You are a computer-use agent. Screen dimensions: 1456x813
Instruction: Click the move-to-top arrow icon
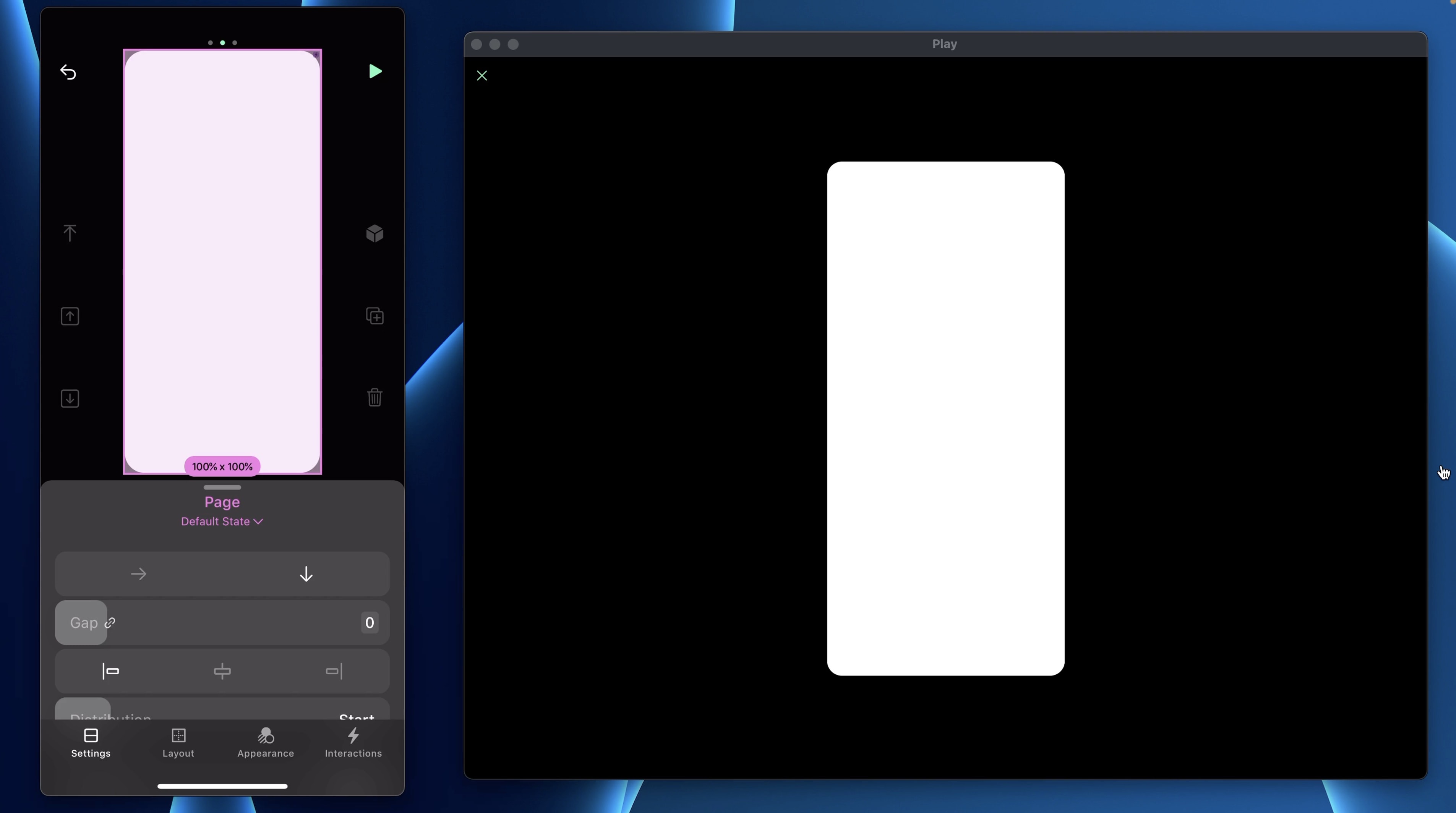pos(70,233)
